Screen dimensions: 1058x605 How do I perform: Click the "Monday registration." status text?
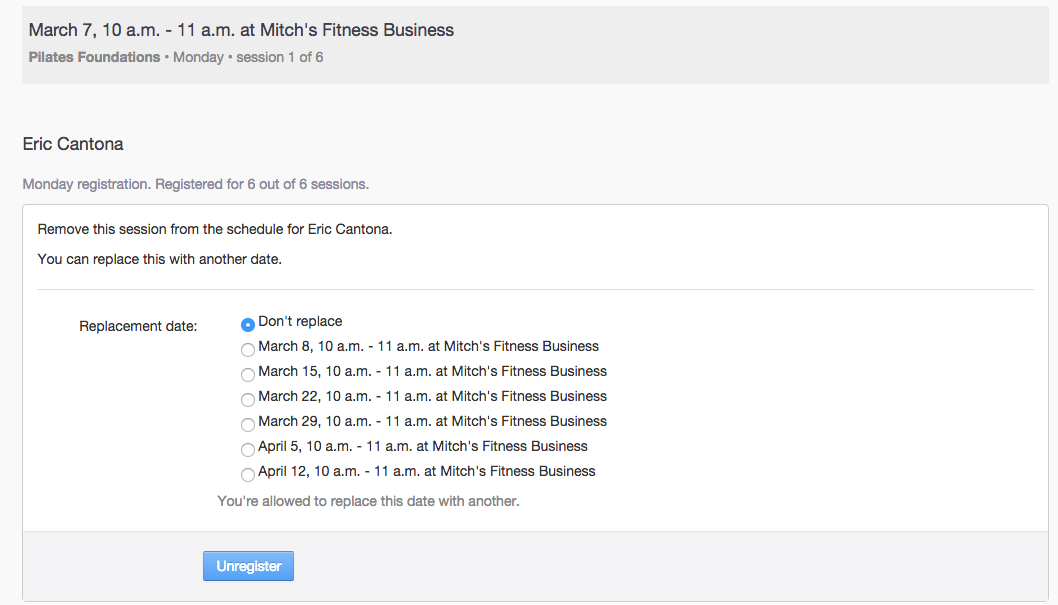point(87,184)
